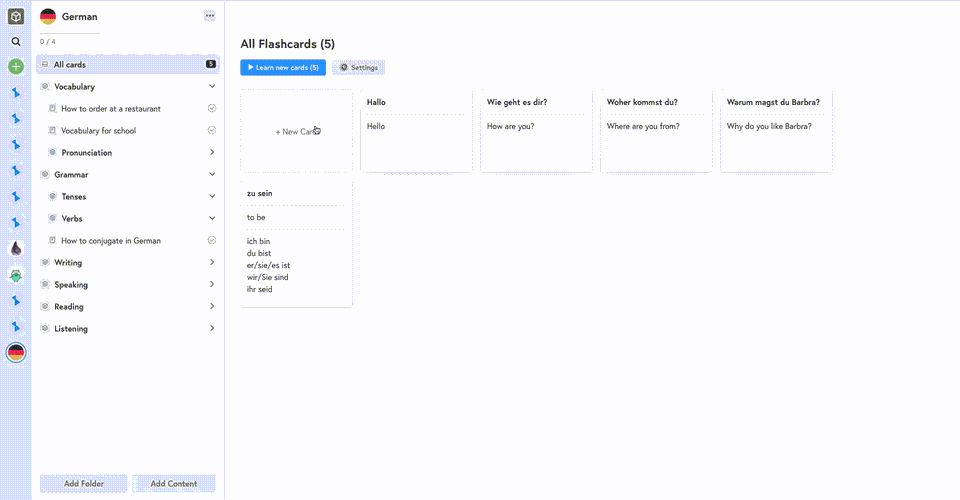Screen dimensions: 960x500
Task: Click the play triangle in Learn new cards
Action: click(x=250, y=67)
